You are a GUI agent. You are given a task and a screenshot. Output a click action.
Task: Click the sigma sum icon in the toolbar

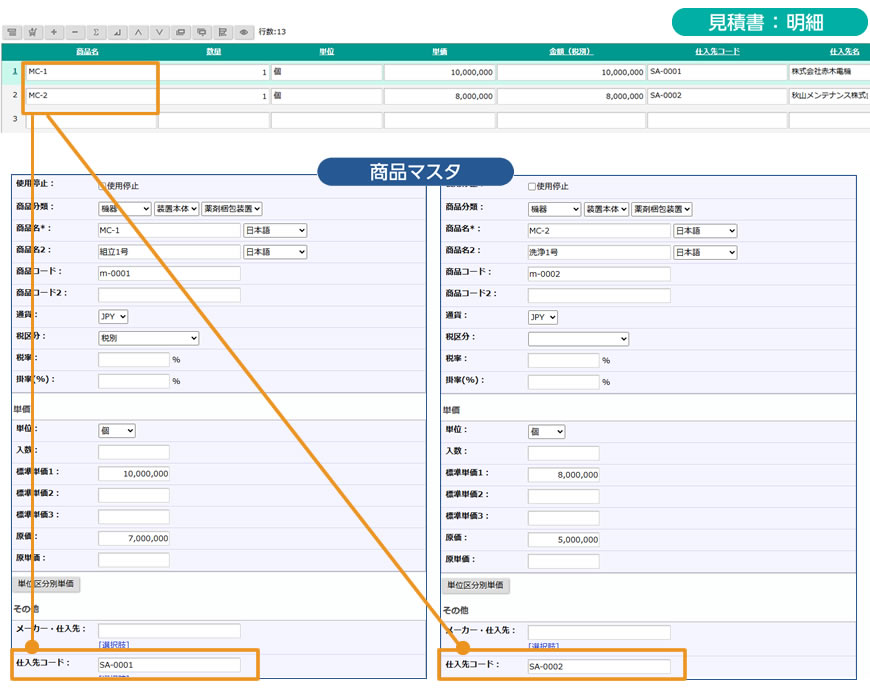pos(96,32)
